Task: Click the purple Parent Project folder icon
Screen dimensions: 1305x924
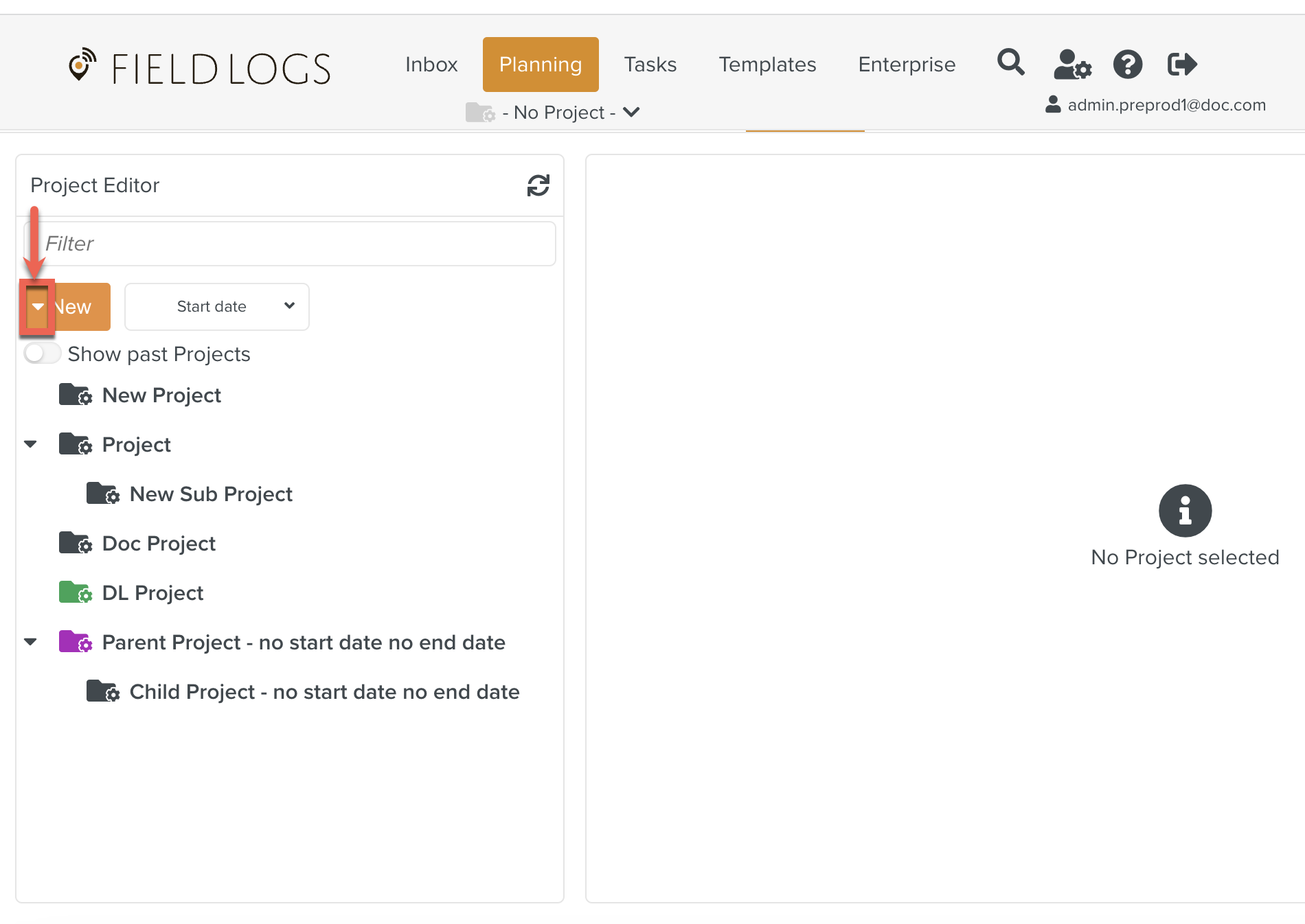Action: pos(75,642)
